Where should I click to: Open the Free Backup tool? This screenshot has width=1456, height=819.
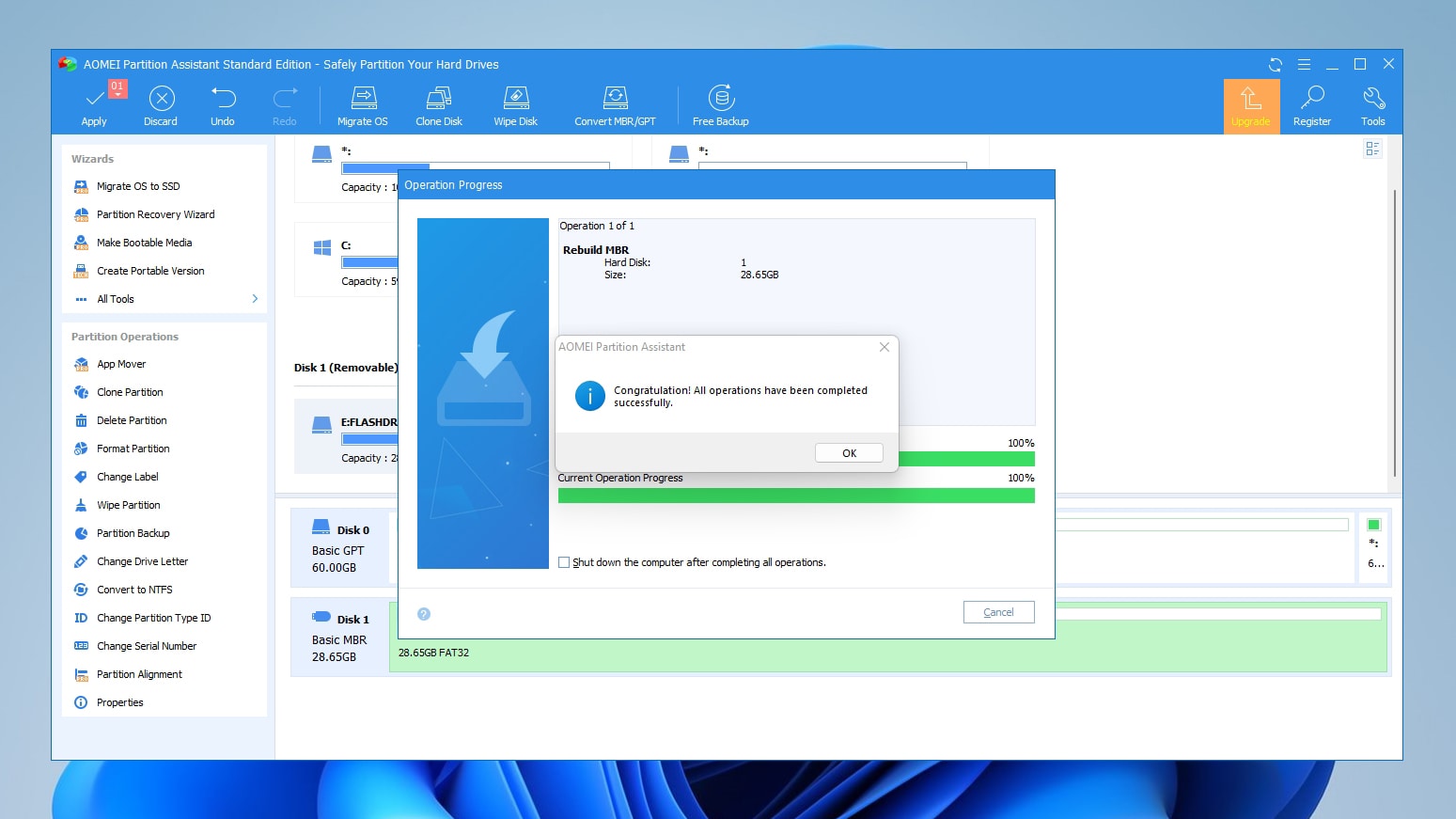point(721,105)
